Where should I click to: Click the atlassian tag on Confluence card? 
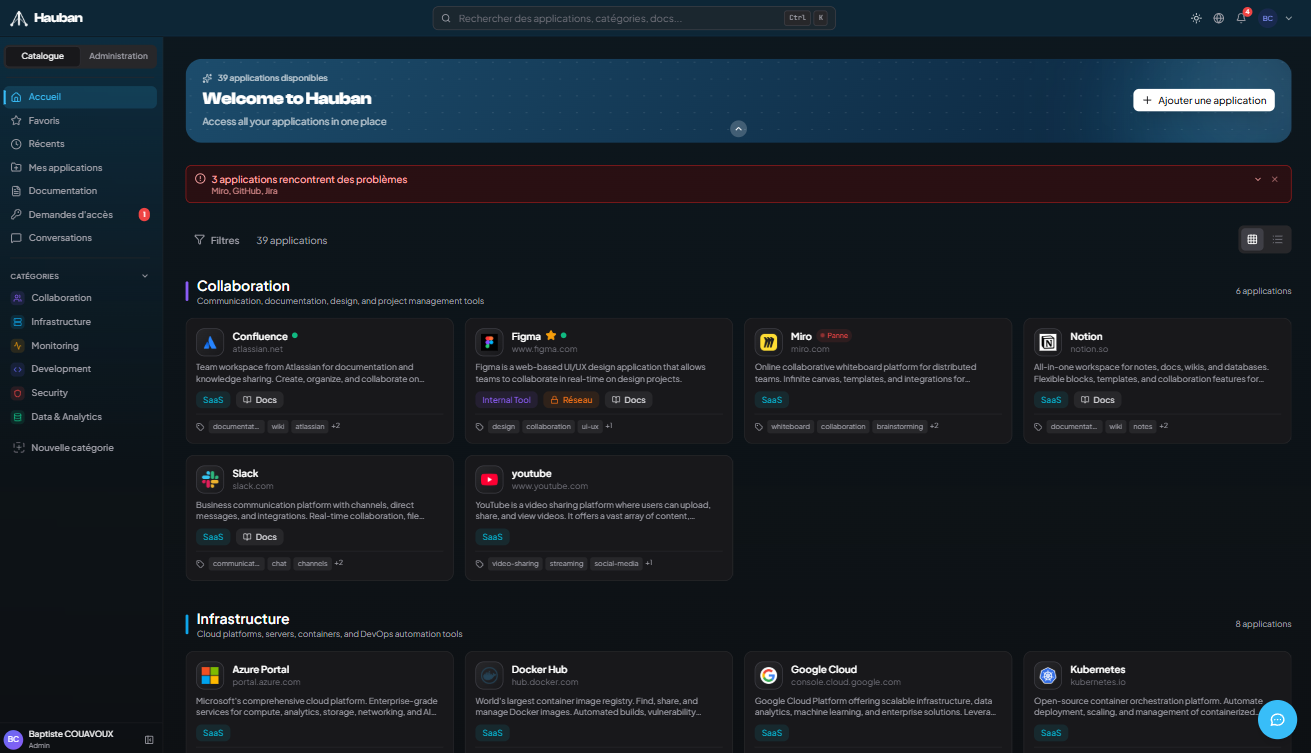pos(310,426)
